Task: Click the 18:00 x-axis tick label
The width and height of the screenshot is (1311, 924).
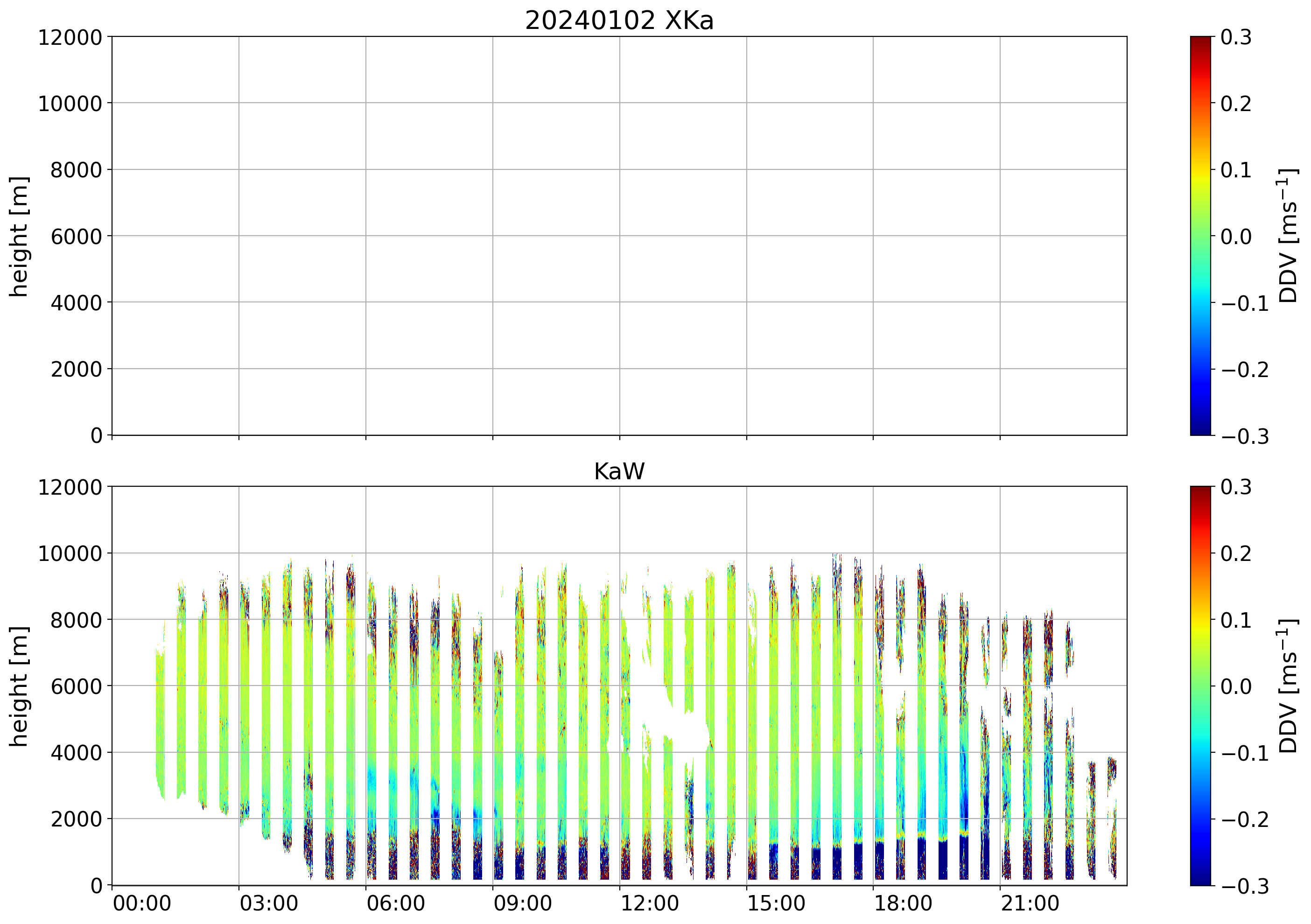Action: coord(903,904)
